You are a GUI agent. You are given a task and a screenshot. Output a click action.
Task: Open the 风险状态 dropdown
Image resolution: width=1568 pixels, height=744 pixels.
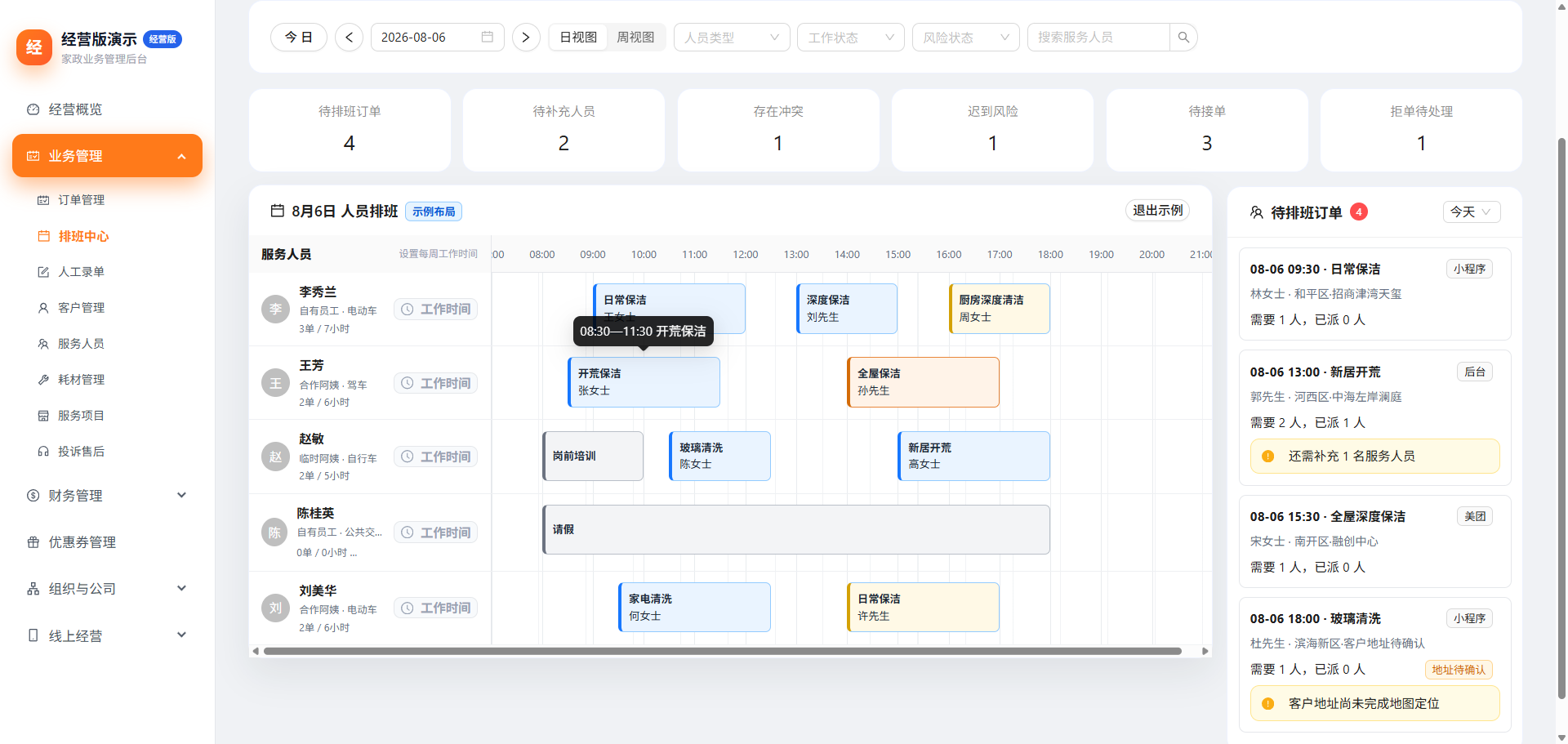(x=965, y=38)
